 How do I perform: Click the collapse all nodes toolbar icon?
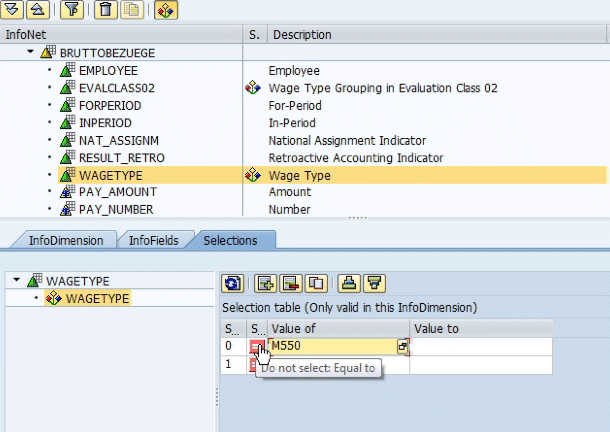point(36,10)
